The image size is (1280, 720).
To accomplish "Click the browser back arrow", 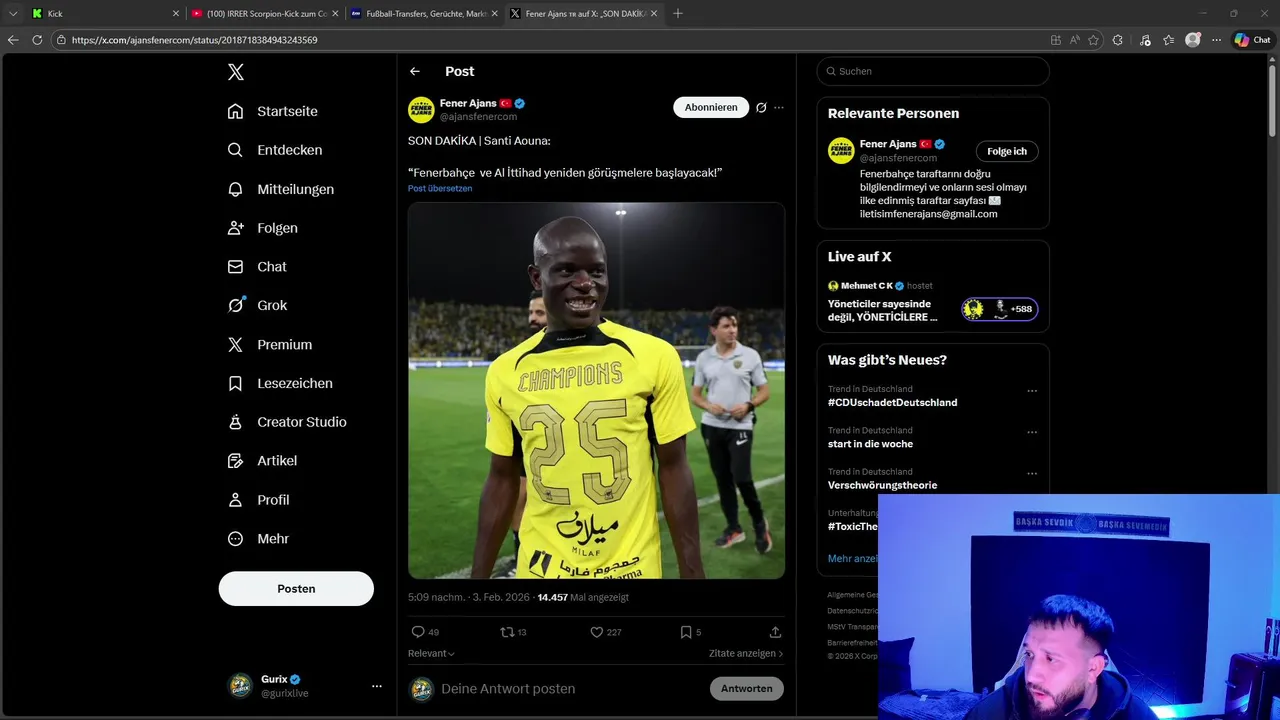I will click(13, 40).
